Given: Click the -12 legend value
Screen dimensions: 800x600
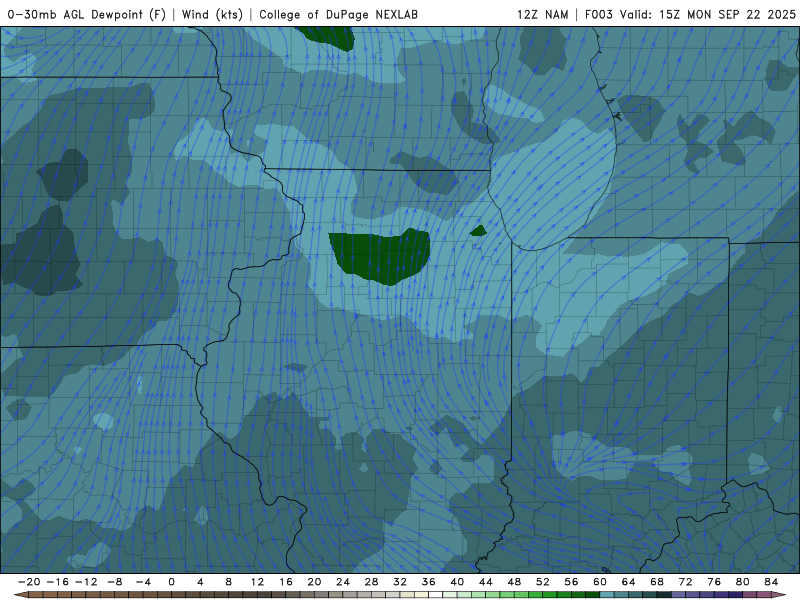Looking at the screenshot, I should (86, 582).
